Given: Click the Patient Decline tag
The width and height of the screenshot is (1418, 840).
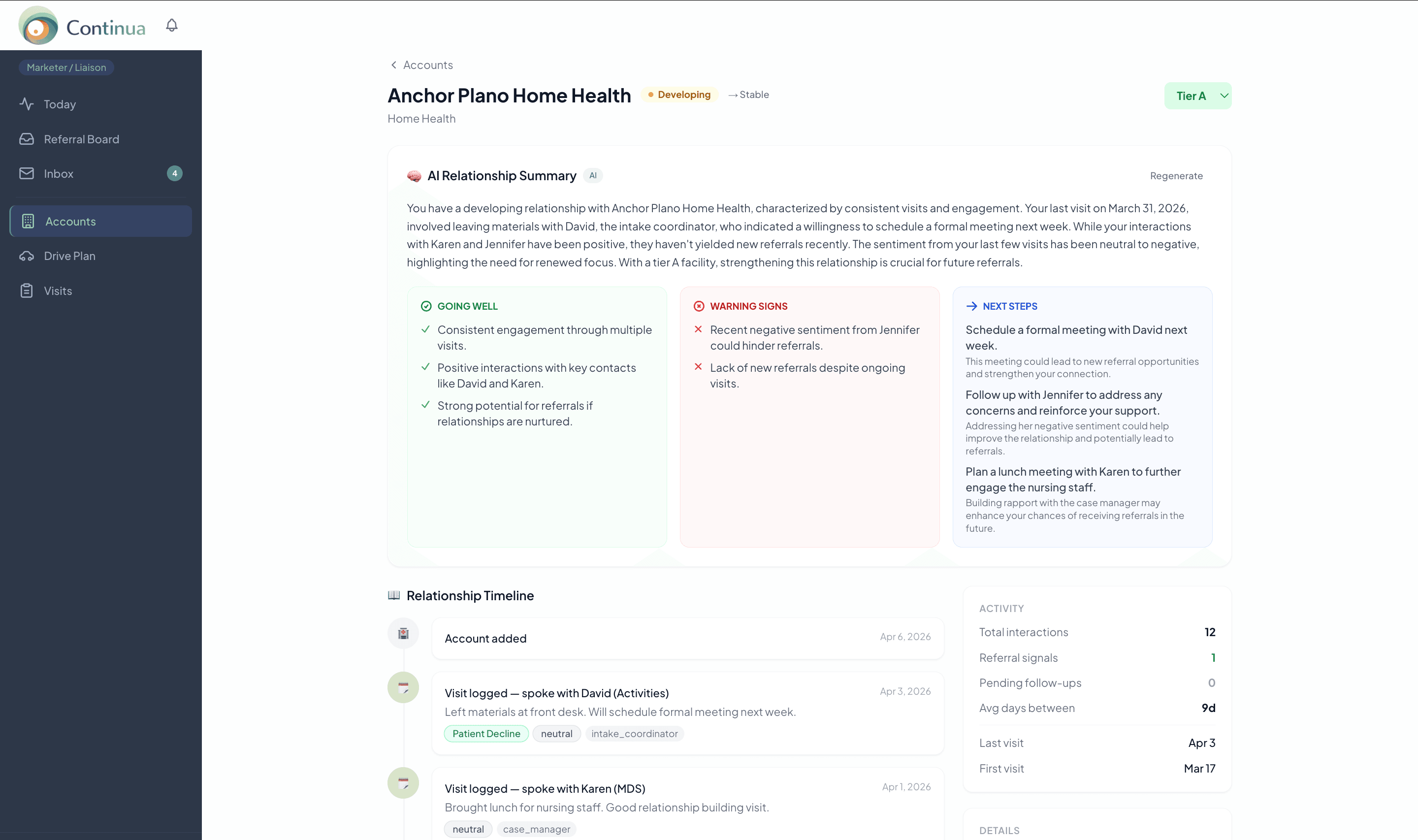Looking at the screenshot, I should (x=486, y=734).
